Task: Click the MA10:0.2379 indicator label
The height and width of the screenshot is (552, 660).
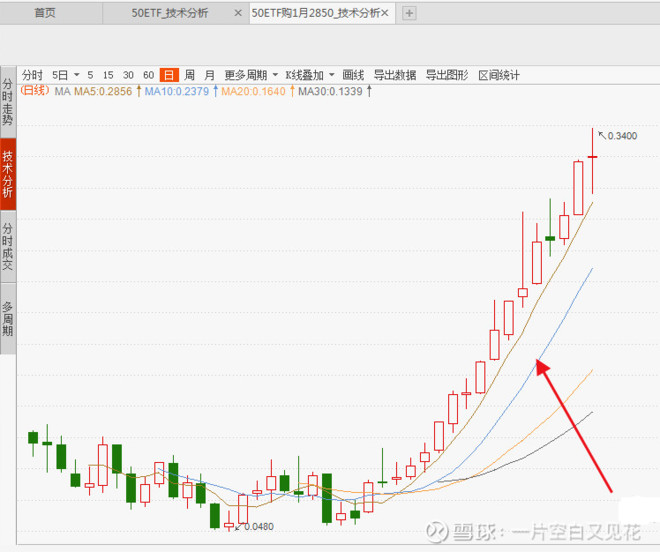Action: coord(177,91)
